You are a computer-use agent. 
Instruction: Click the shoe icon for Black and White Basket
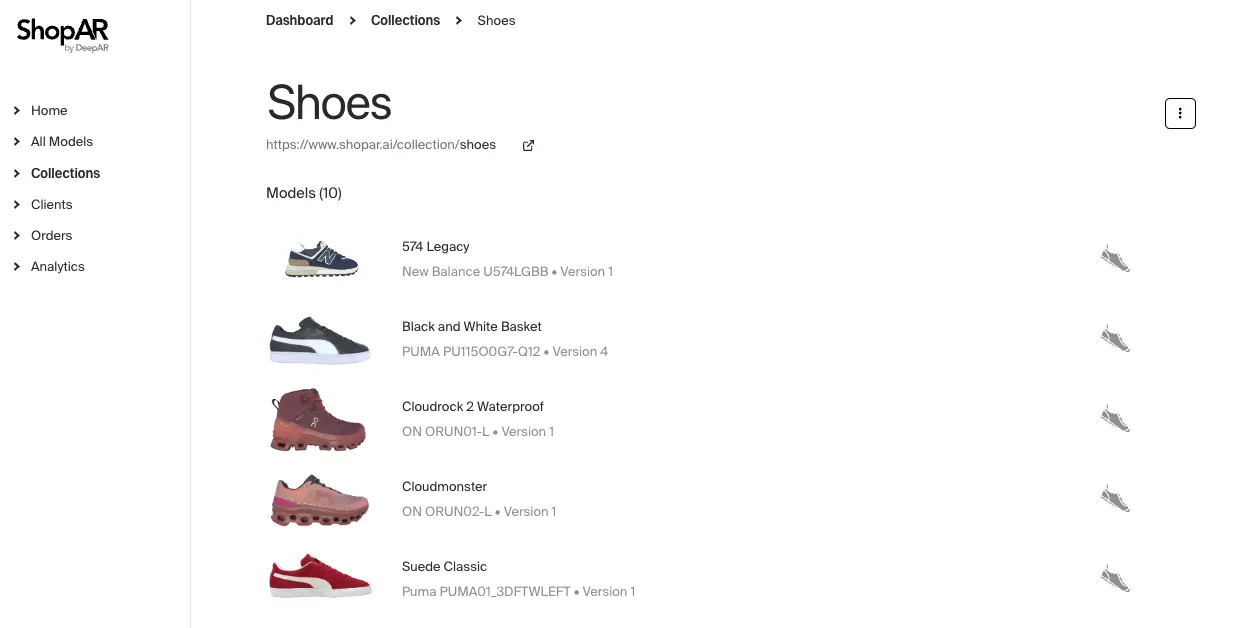coord(1115,338)
